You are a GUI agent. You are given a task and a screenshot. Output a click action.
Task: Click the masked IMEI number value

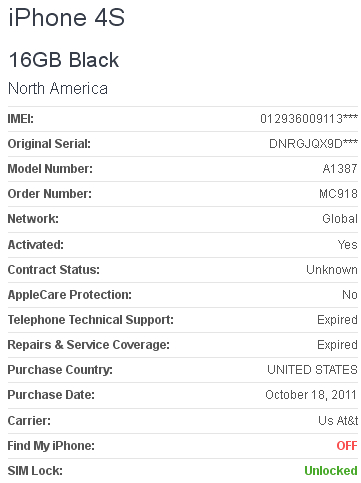coord(309,119)
